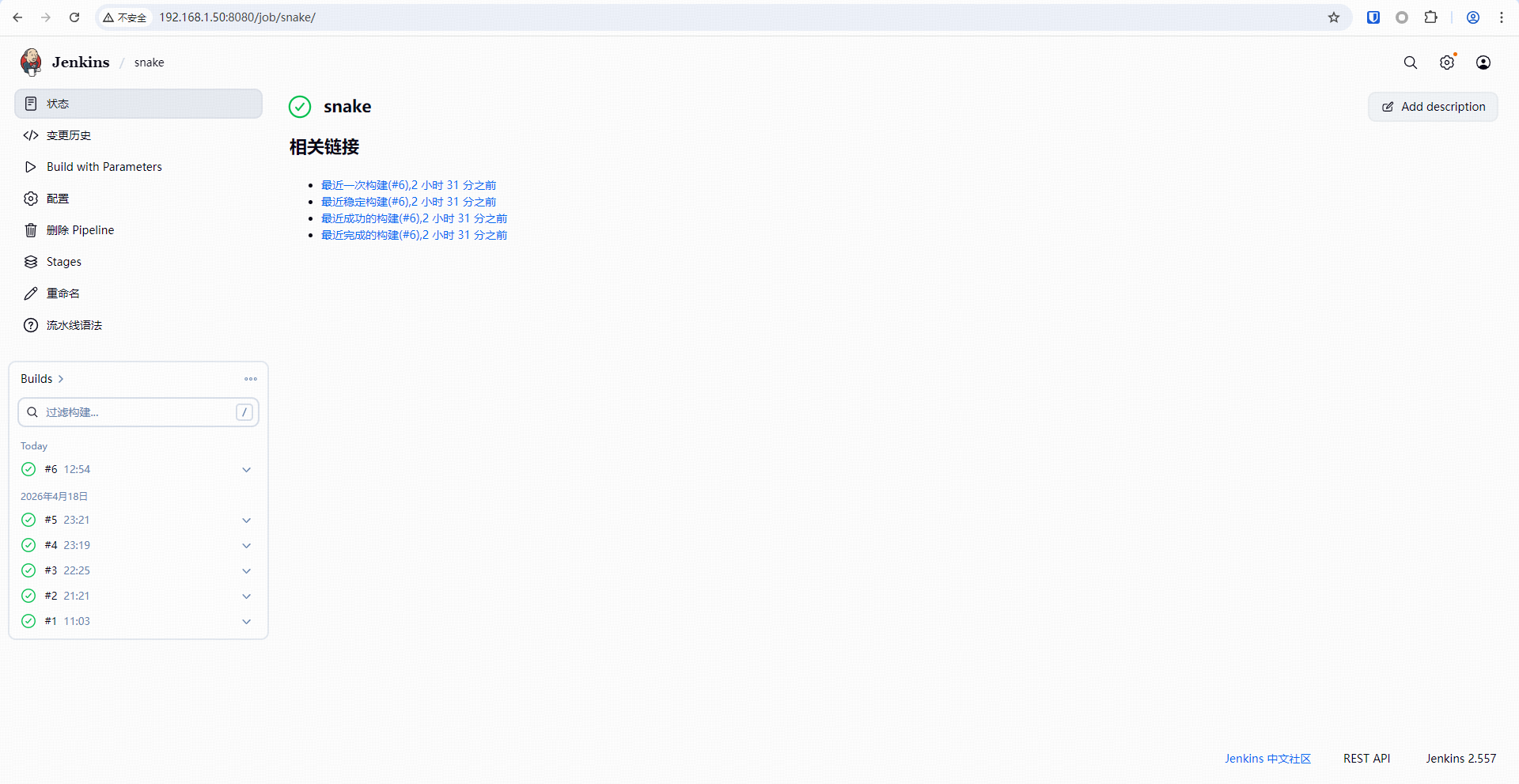Click the success icon for build #1
Viewport: 1519px width, 784px height.
[28, 621]
